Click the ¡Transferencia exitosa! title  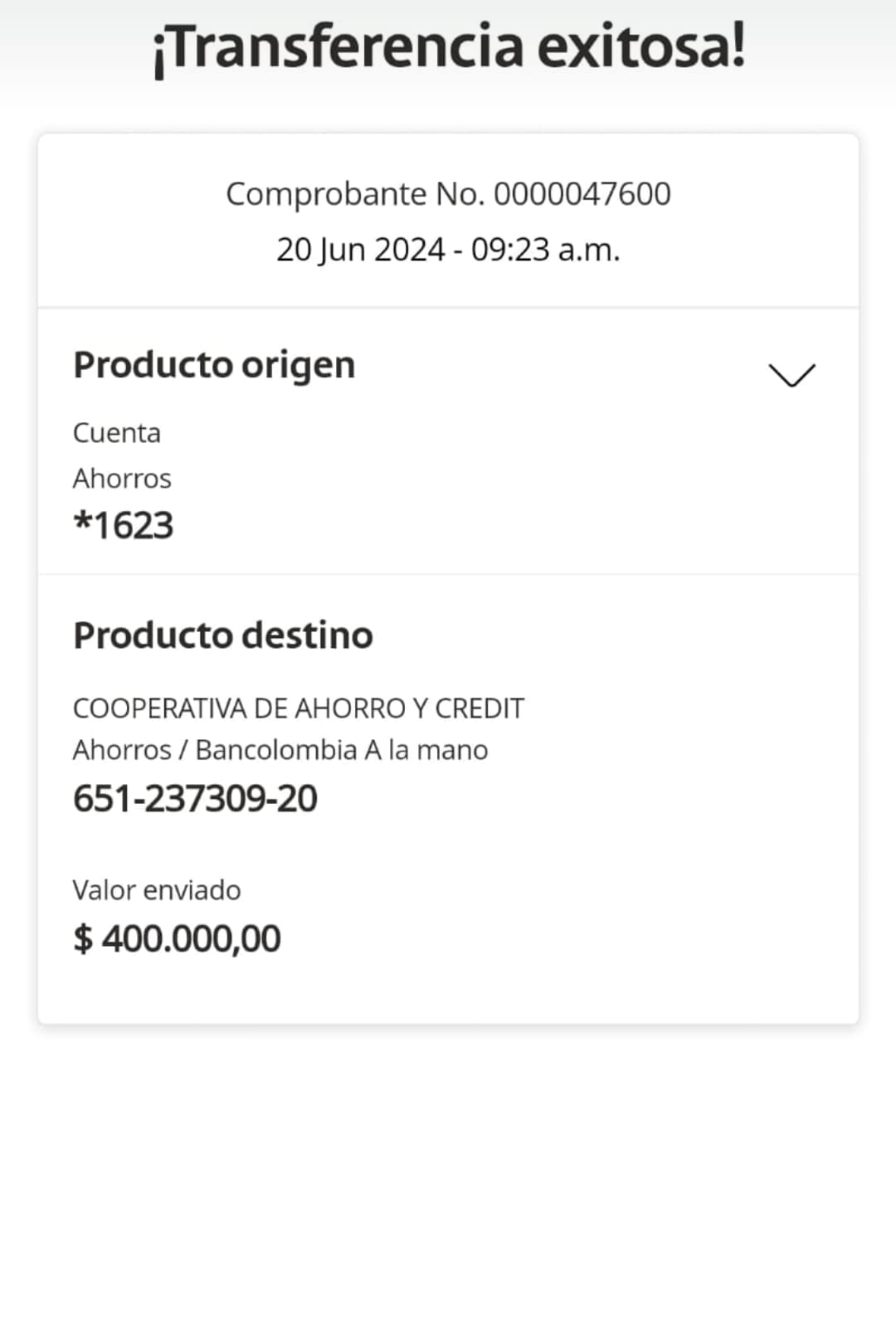(x=448, y=46)
